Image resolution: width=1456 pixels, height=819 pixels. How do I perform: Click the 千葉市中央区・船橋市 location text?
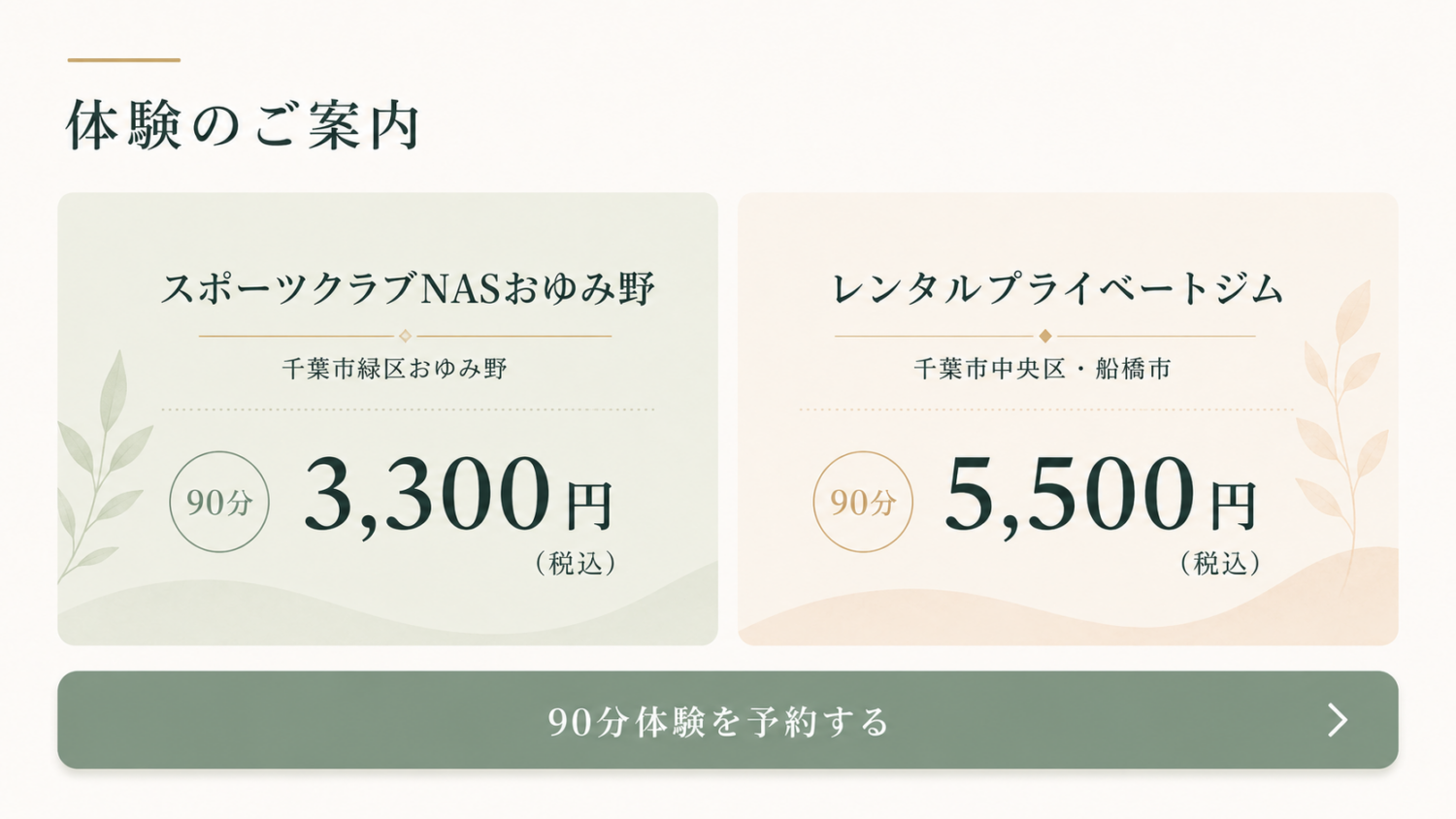pos(1043,369)
